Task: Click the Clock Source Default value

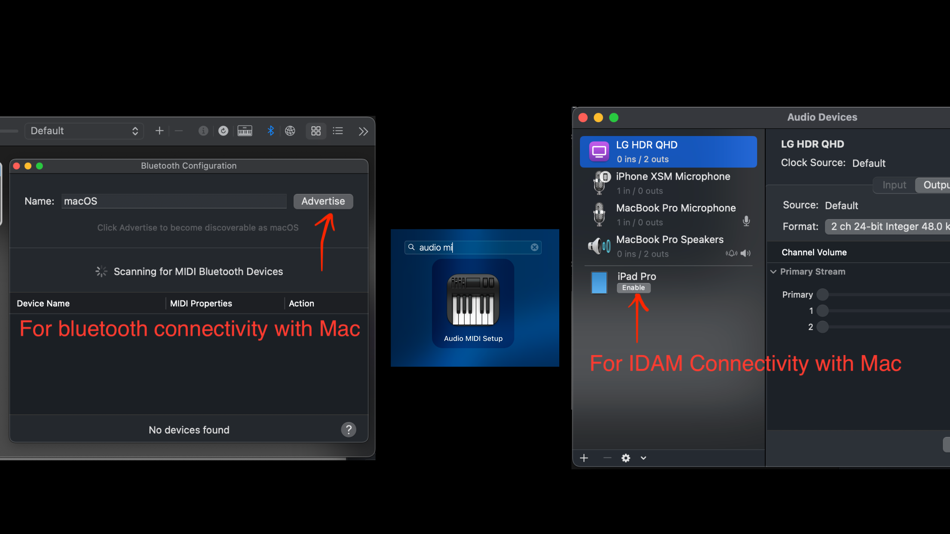Action: tap(869, 163)
